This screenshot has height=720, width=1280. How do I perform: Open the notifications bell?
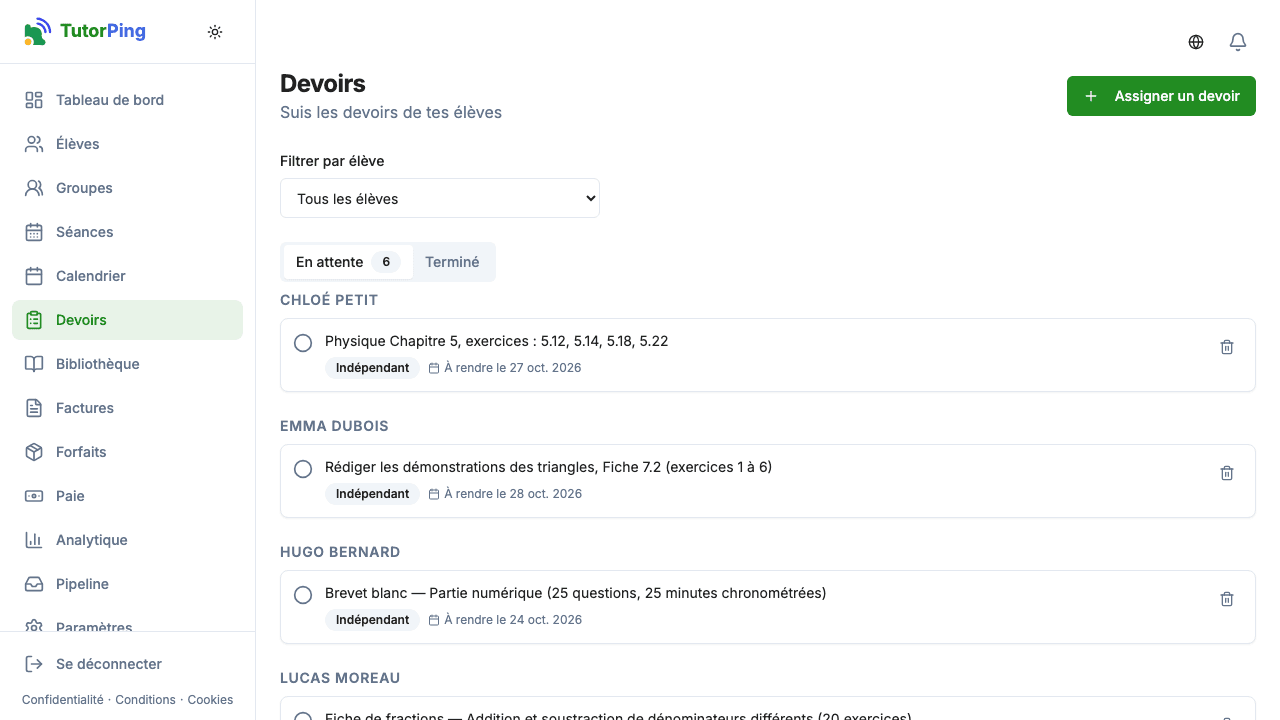[1238, 42]
